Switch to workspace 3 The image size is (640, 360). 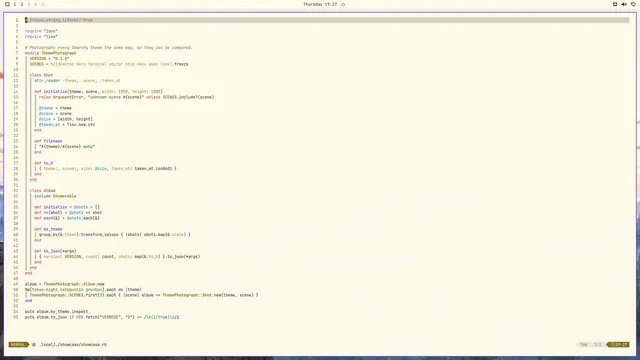click(x=29, y=4)
